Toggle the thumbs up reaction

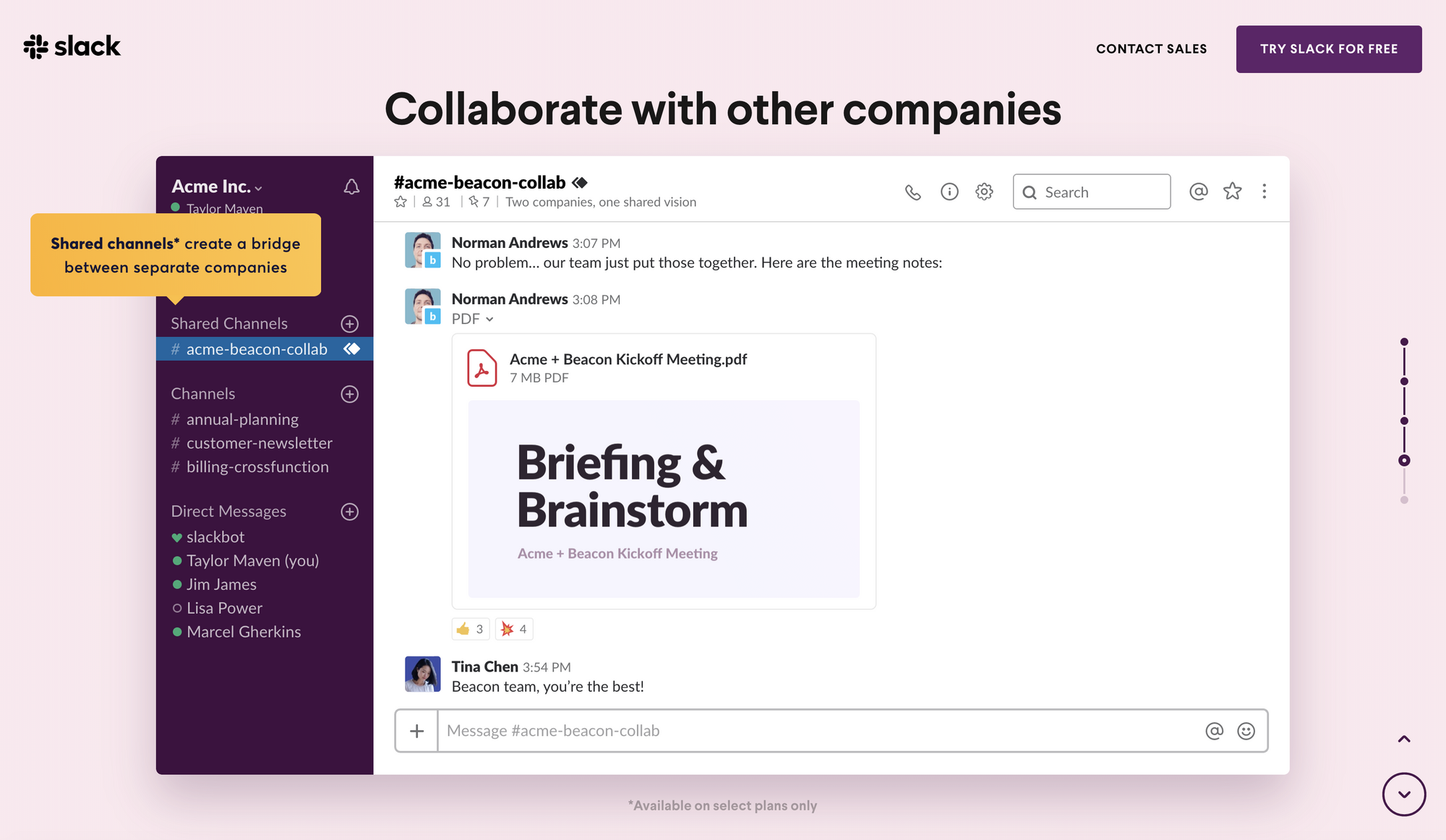click(470, 629)
